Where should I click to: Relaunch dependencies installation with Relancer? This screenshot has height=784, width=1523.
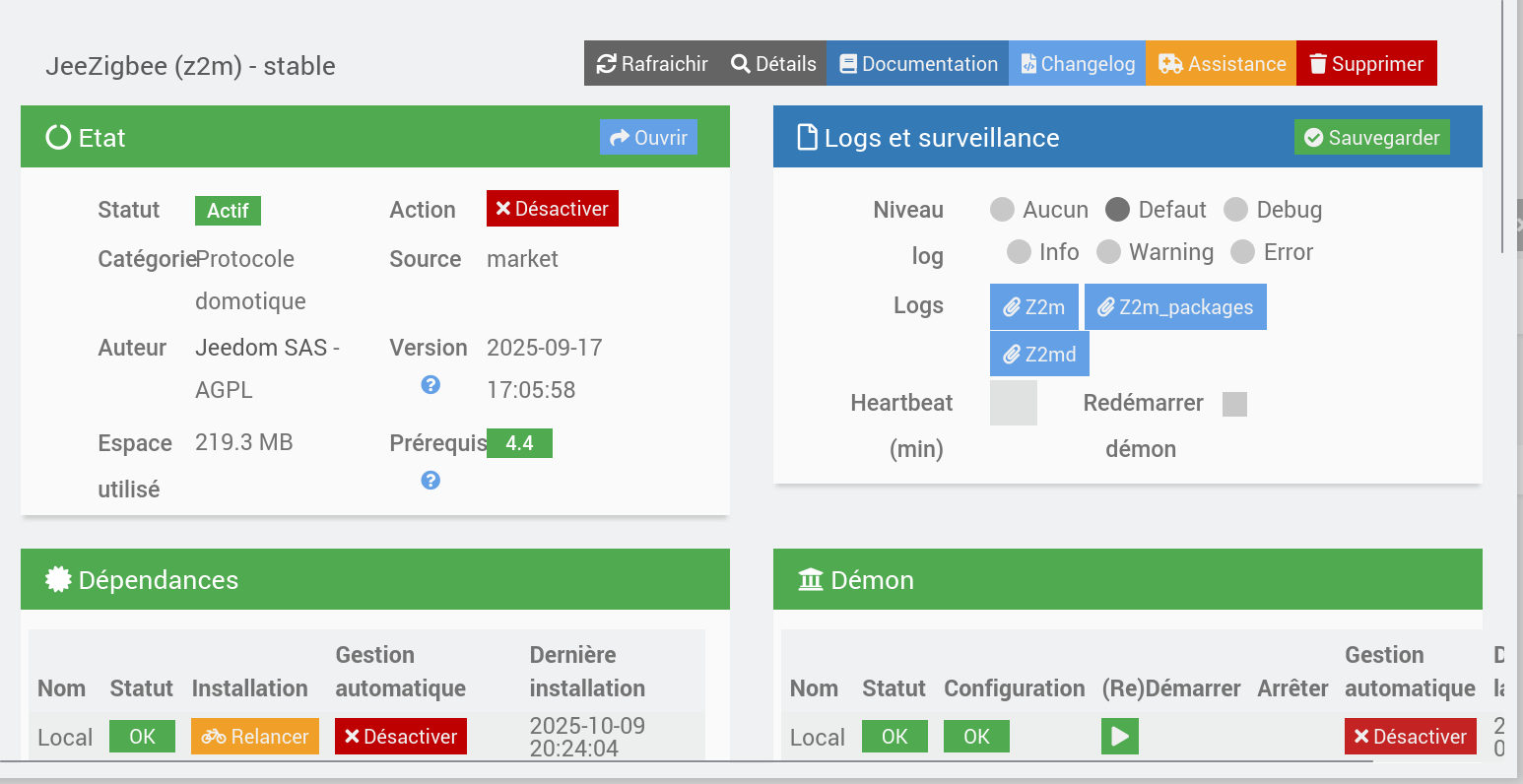[x=255, y=736]
